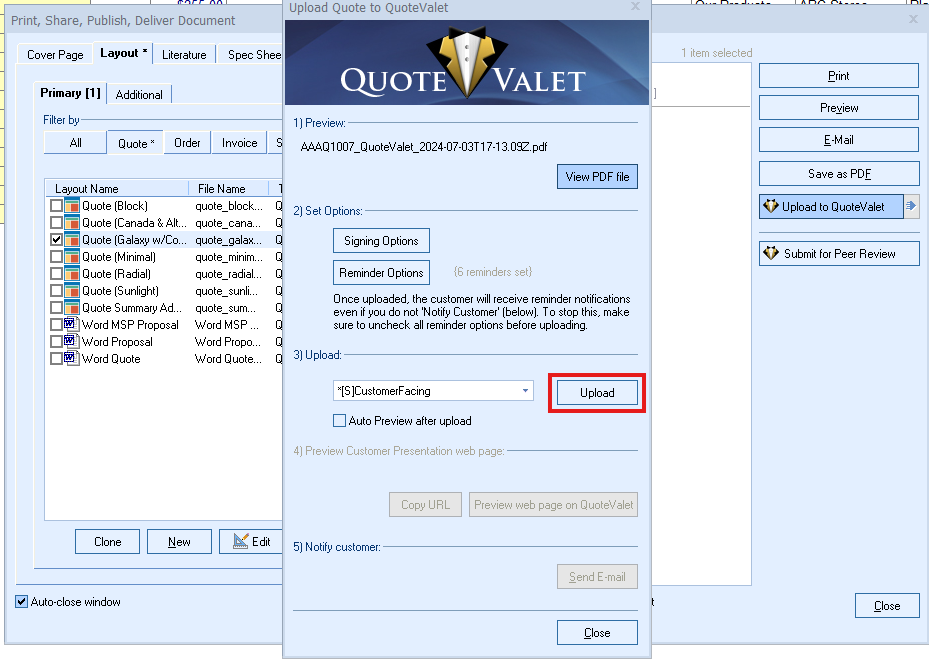The height and width of the screenshot is (662, 929).
Task: Filter layouts by Quote
Action: (x=136, y=143)
